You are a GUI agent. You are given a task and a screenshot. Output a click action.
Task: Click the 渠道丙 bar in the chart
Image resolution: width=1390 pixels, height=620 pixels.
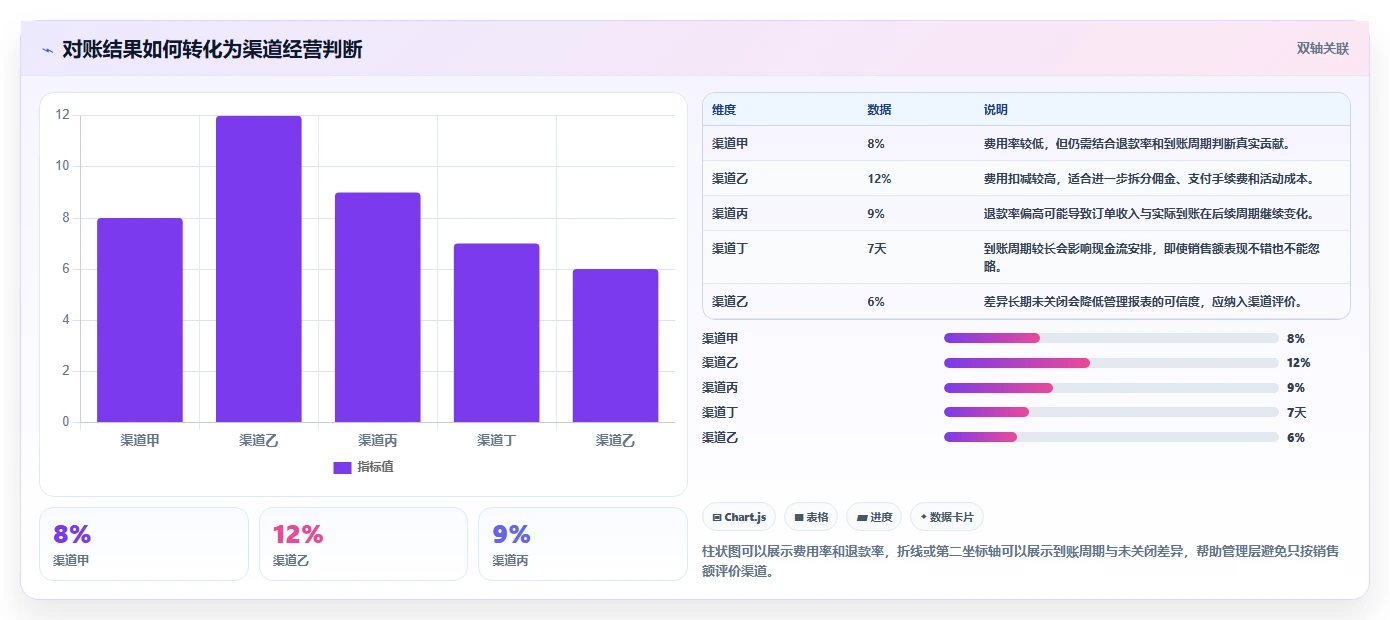pos(378,307)
